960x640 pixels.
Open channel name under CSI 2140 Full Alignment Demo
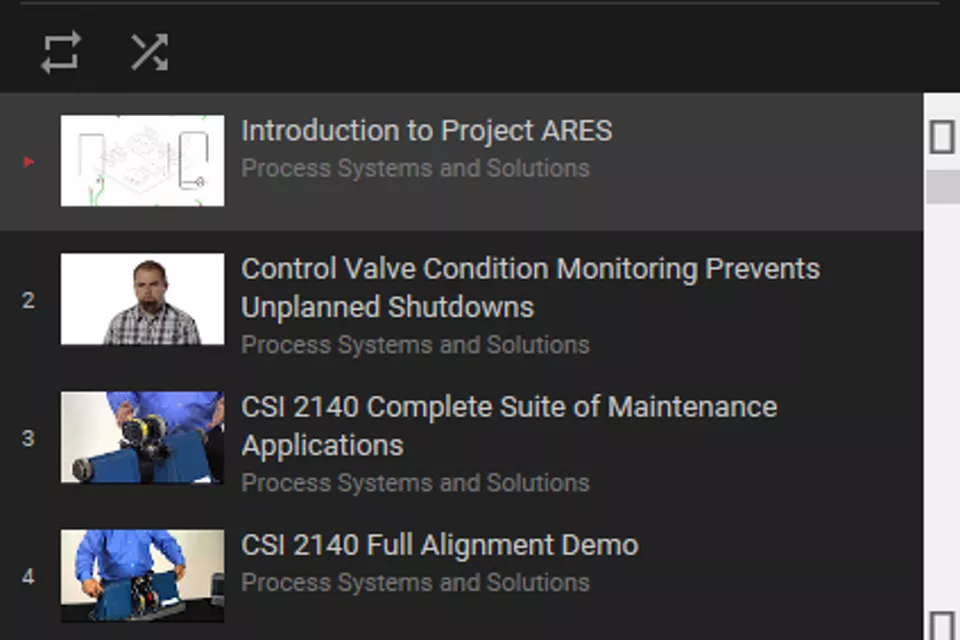[x=415, y=583]
